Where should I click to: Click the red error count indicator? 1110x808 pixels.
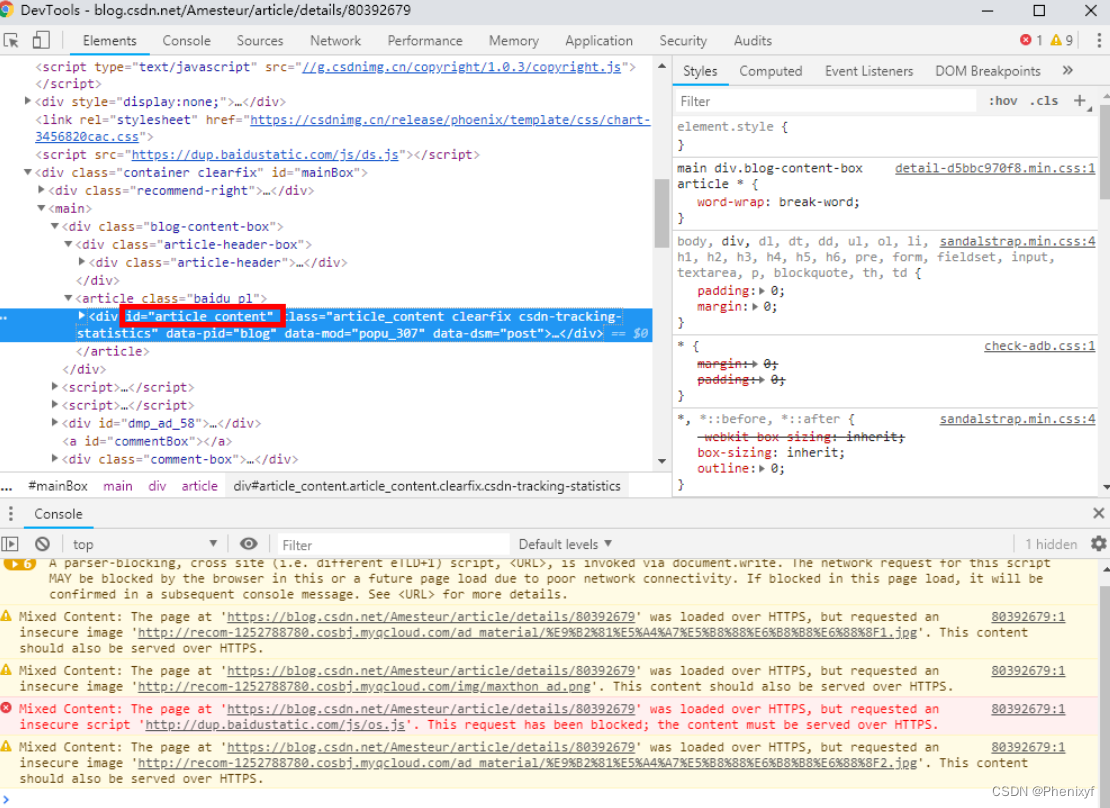pos(1031,40)
